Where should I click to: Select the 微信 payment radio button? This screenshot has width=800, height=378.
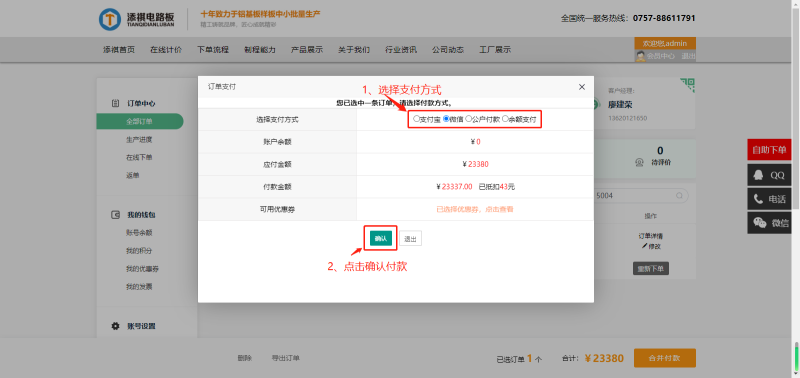click(446, 119)
